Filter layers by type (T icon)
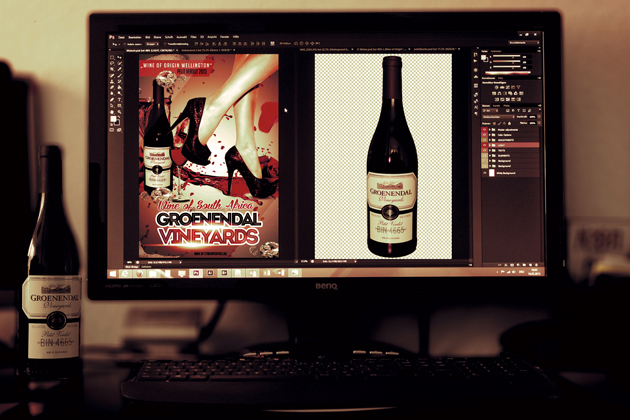Screen dimensions: 630x420 point(518,111)
